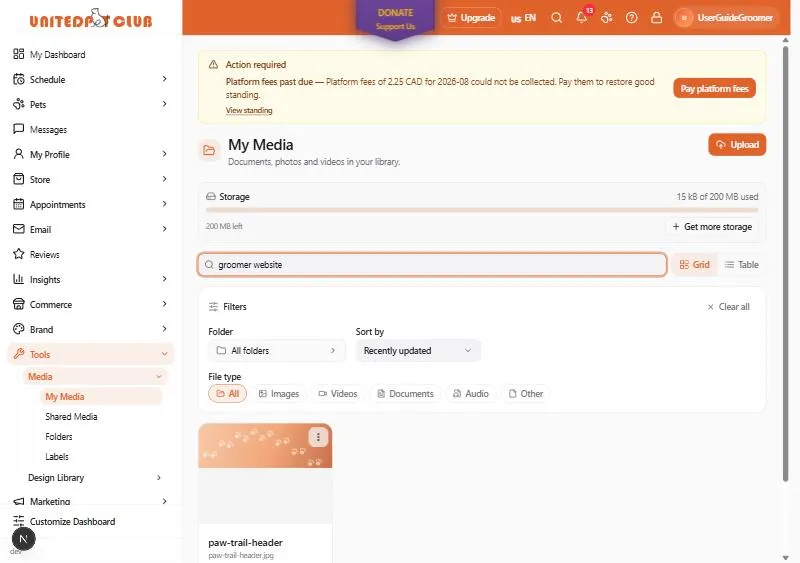Expand the Pets sidebar section
800x563 pixels.
90,104
